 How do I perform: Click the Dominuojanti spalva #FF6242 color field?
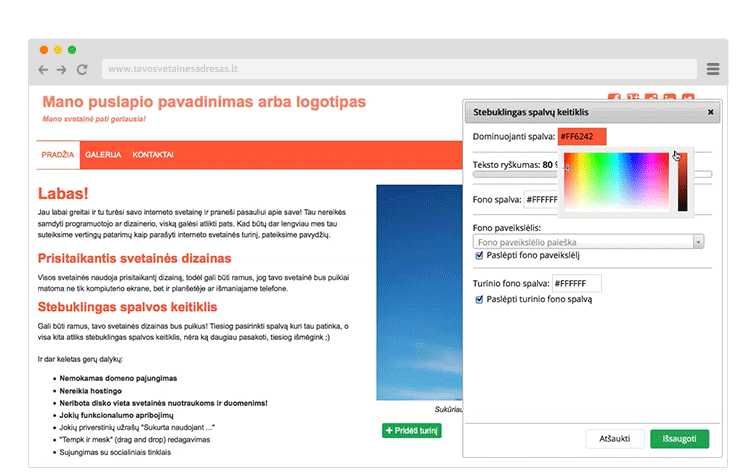coord(582,136)
